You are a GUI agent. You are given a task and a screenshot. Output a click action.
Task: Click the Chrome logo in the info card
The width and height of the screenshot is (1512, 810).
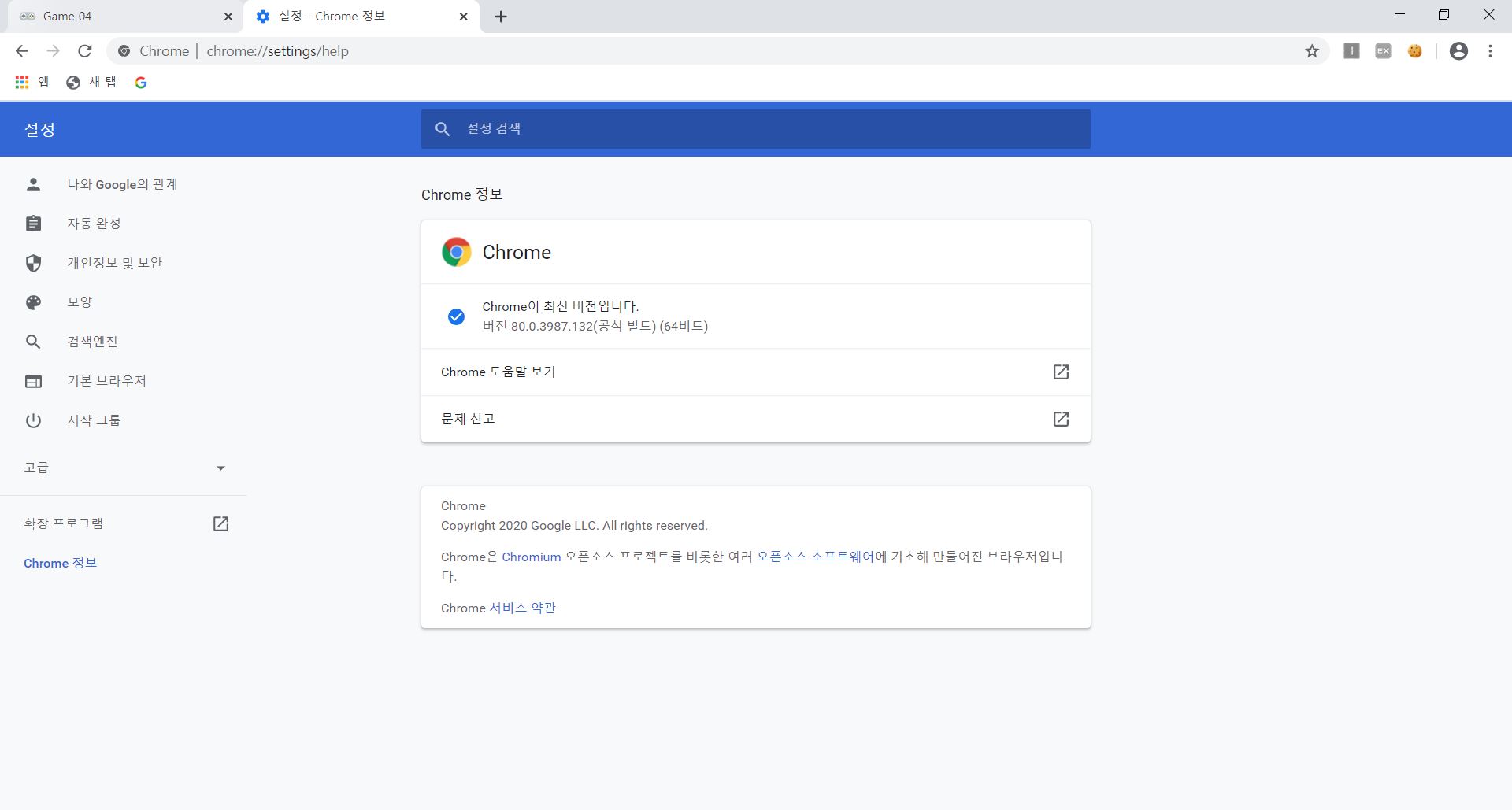[x=457, y=252]
